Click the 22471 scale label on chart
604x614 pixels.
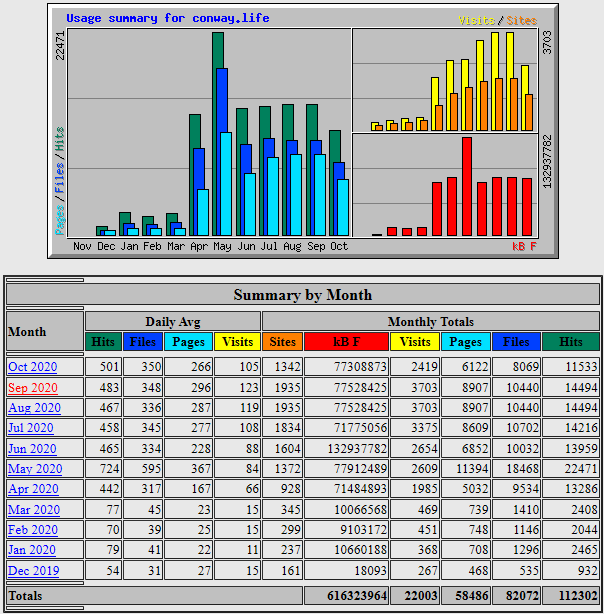[60, 46]
